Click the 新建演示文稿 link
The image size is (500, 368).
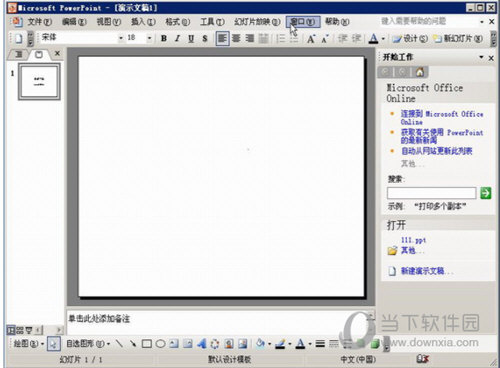pos(427,271)
